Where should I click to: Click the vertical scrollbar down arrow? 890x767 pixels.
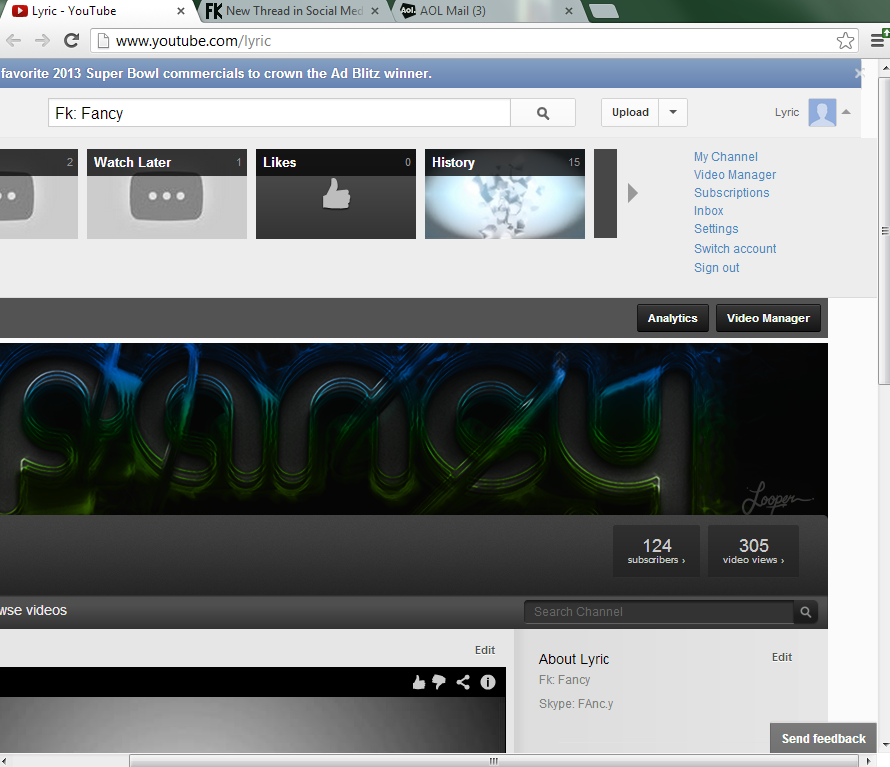(x=885, y=744)
